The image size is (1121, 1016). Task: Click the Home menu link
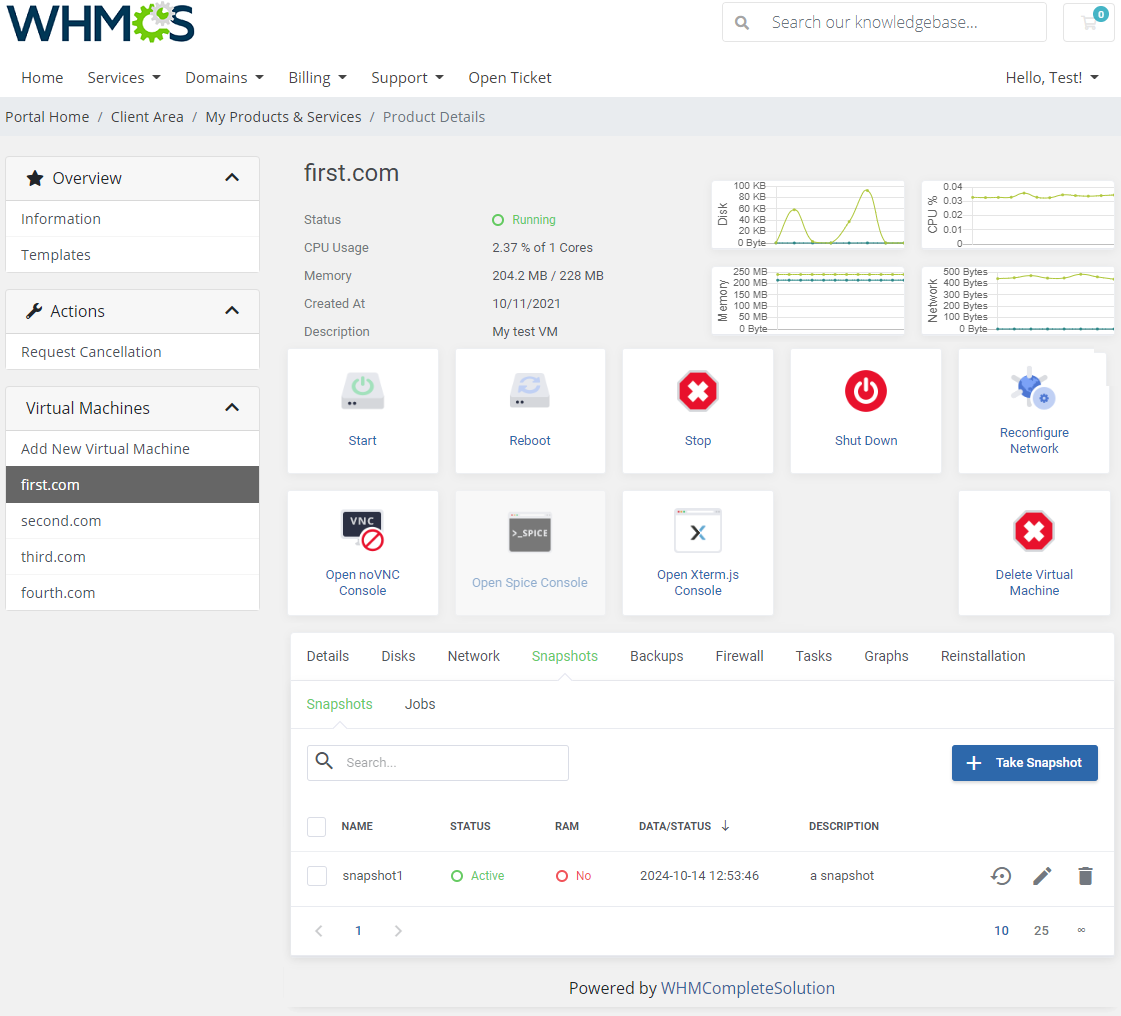tap(42, 77)
